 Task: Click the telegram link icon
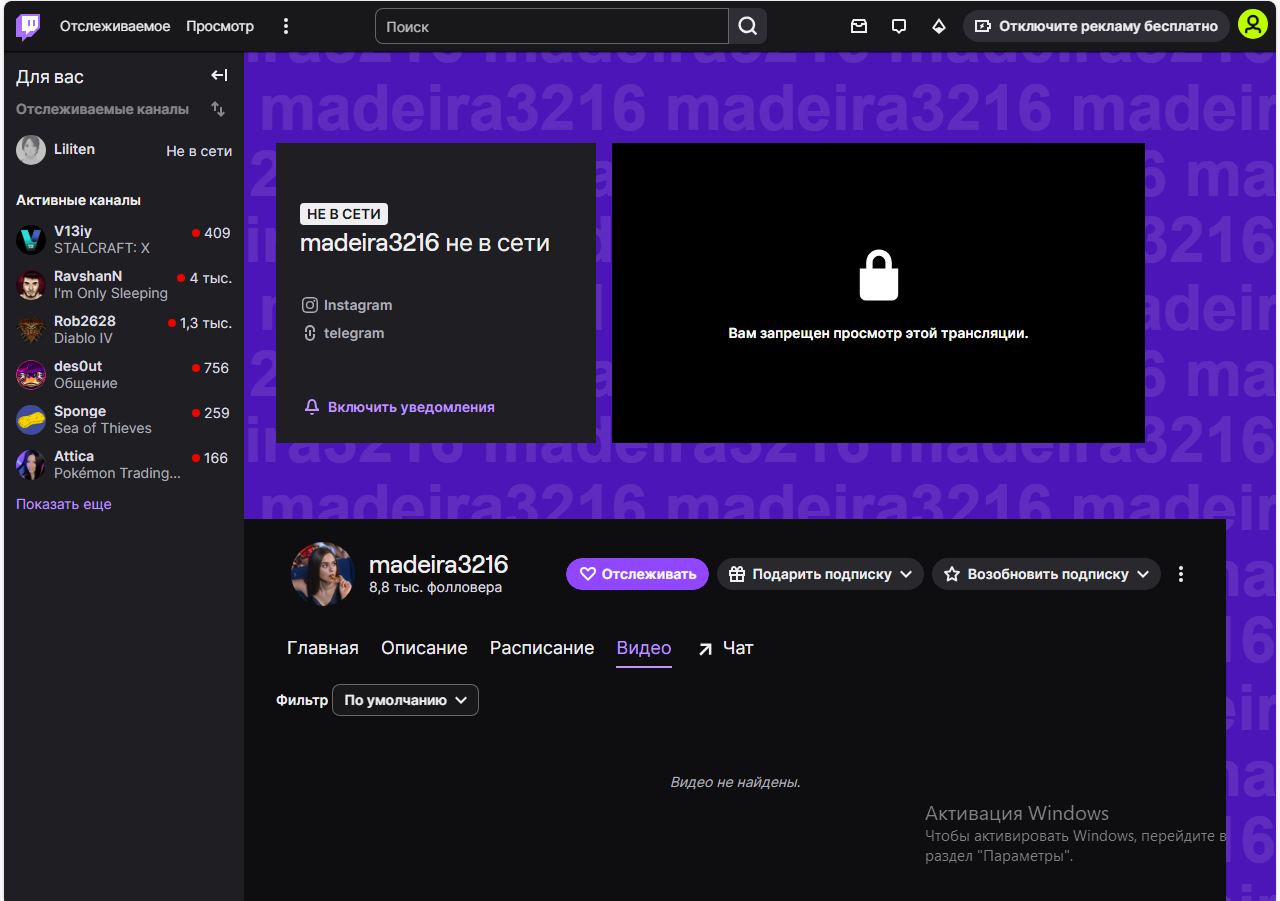[x=310, y=333]
